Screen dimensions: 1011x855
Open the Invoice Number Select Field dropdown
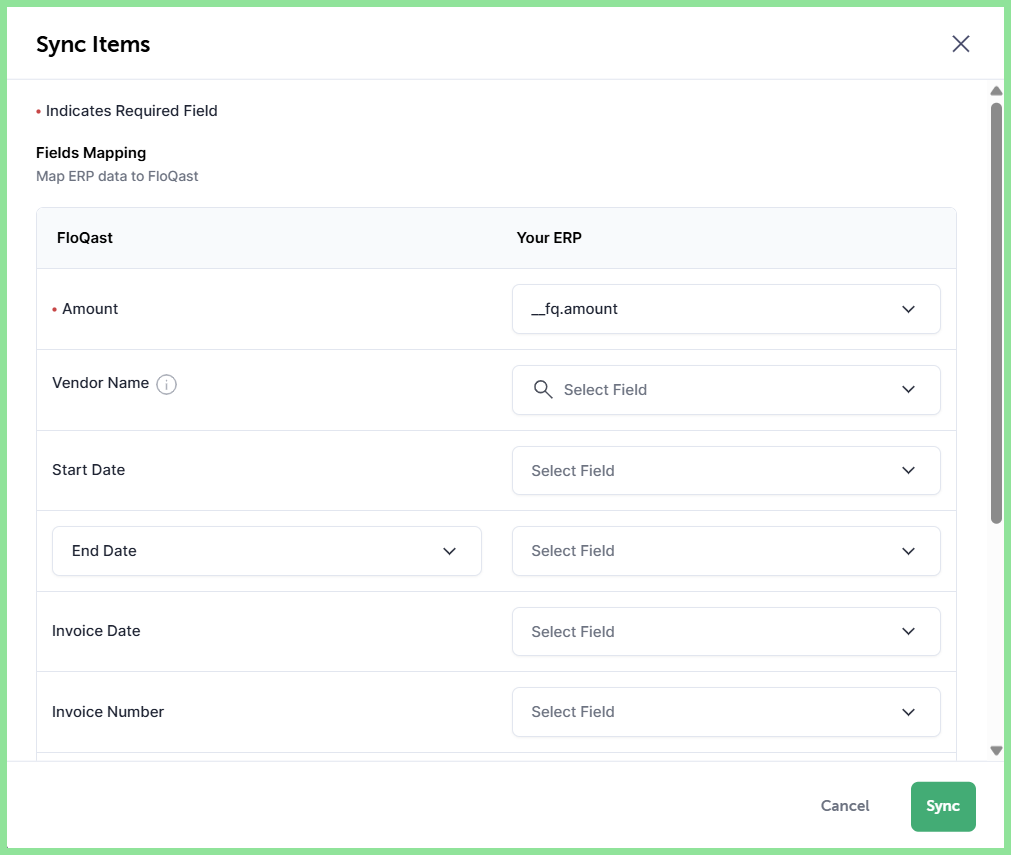(726, 712)
